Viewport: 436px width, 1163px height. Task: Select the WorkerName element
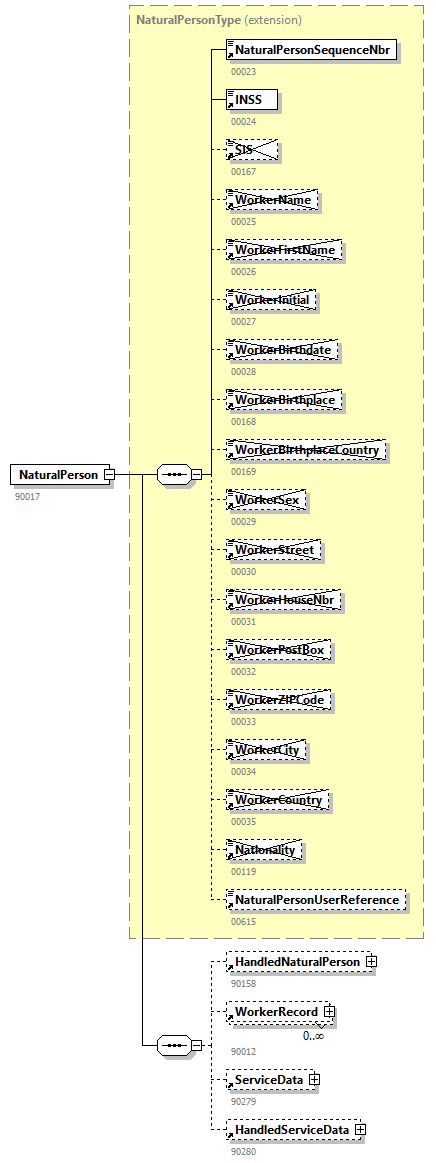click(273, 200)
